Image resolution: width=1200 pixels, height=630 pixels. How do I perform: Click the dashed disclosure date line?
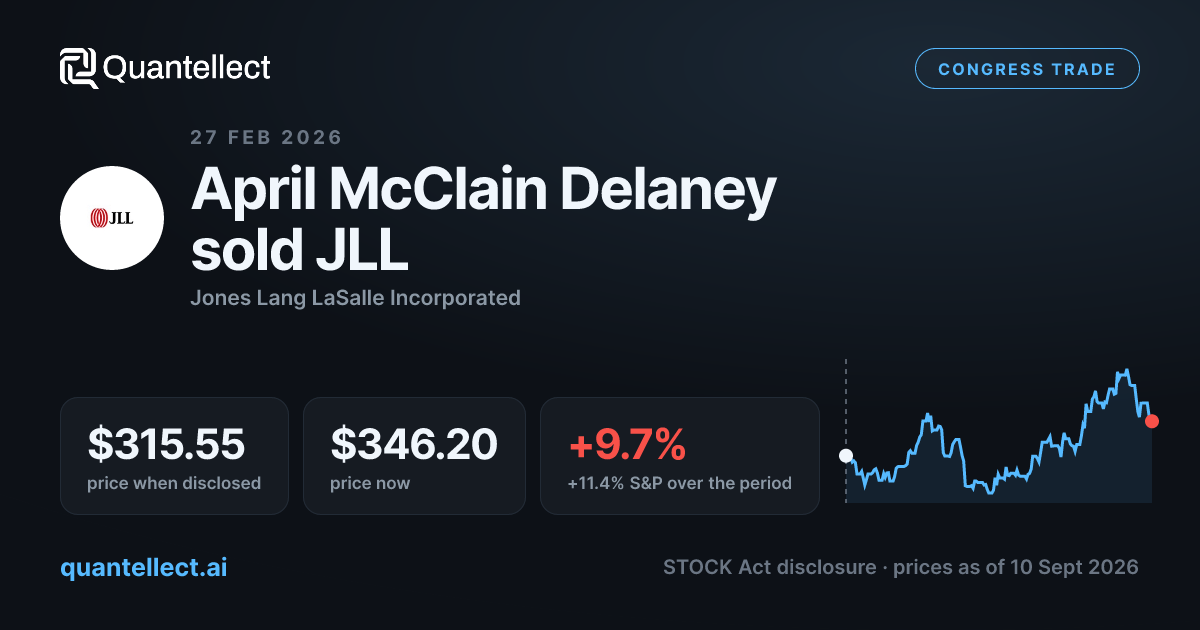point(846,430)
